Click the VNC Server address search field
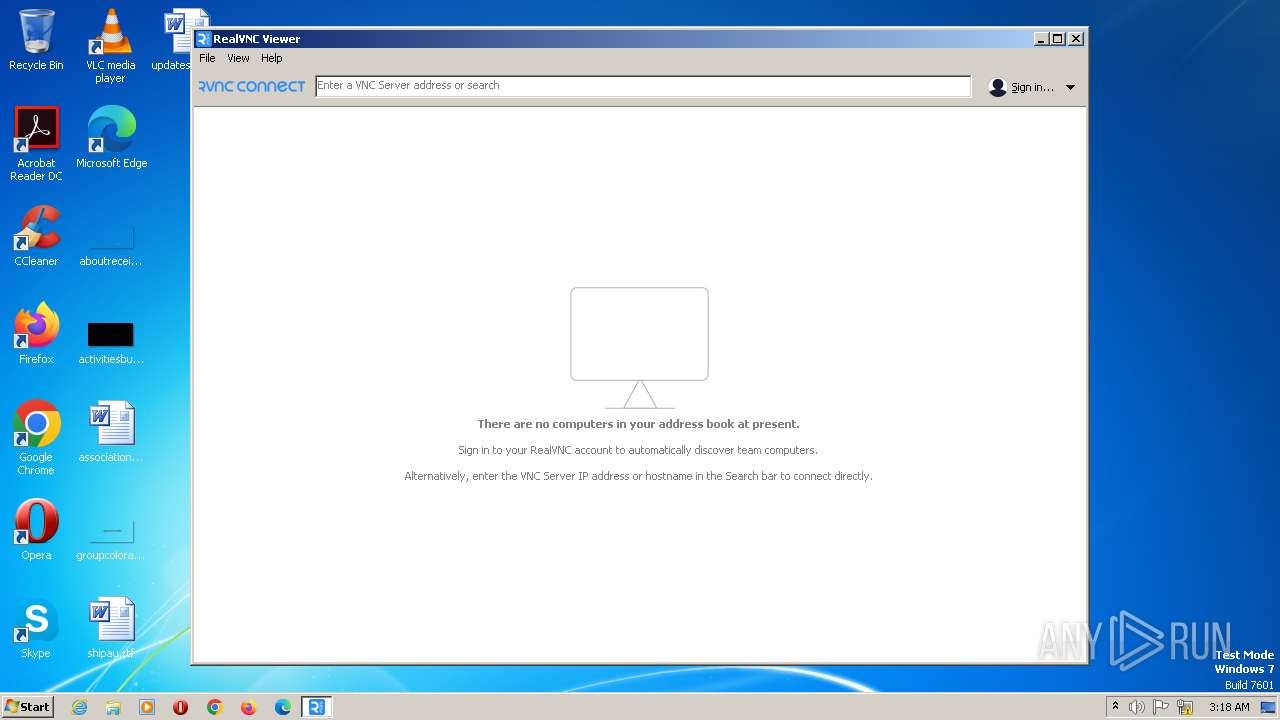Viewport: 1280px width, 720px height. click(x=643, y=86)
